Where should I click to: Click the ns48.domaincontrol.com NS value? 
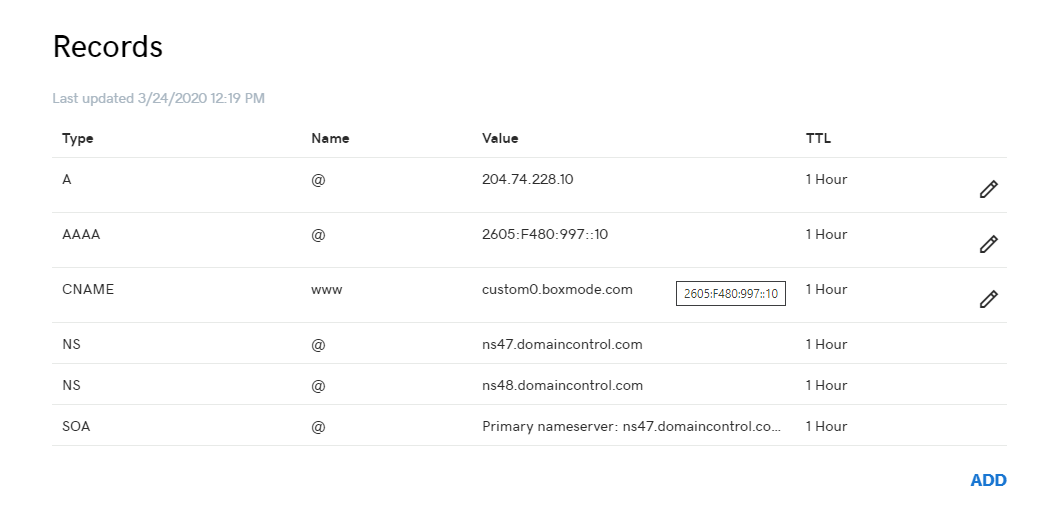[562, 385]
